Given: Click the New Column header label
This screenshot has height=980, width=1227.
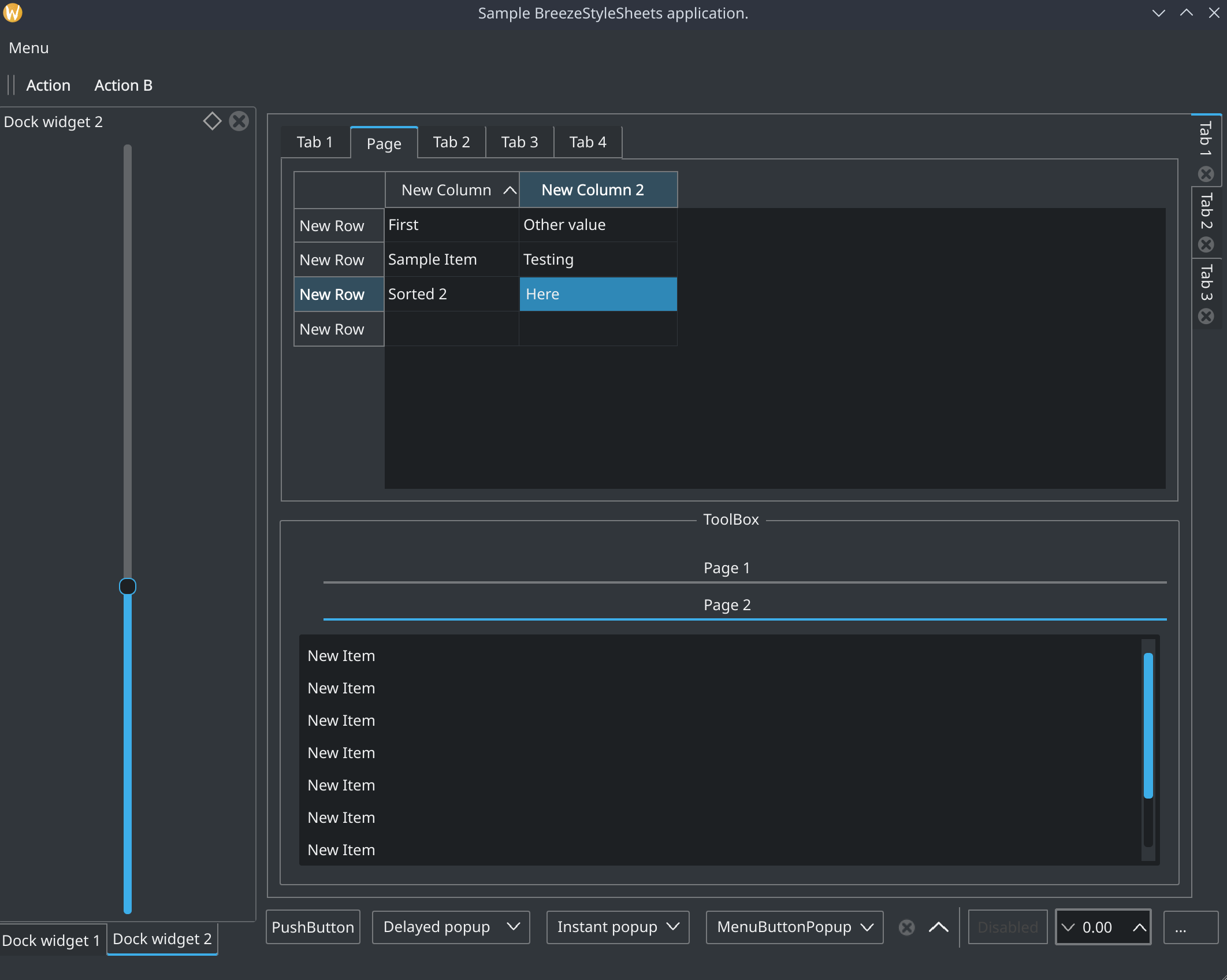Looking at the screenshot, I should (x=447, y=190).
